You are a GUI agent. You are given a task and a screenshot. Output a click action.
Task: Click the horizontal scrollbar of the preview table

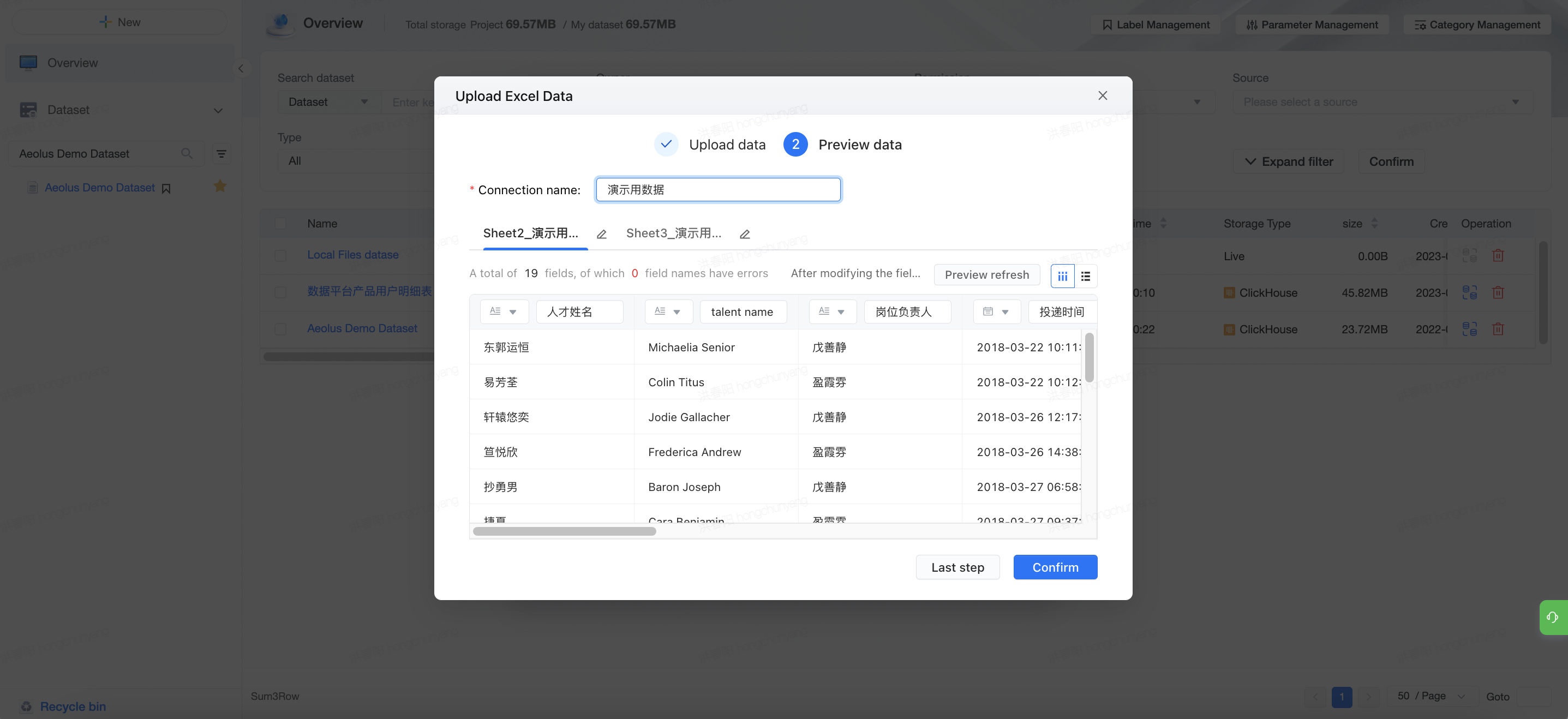pyautogui.click(x=564, y=531)
